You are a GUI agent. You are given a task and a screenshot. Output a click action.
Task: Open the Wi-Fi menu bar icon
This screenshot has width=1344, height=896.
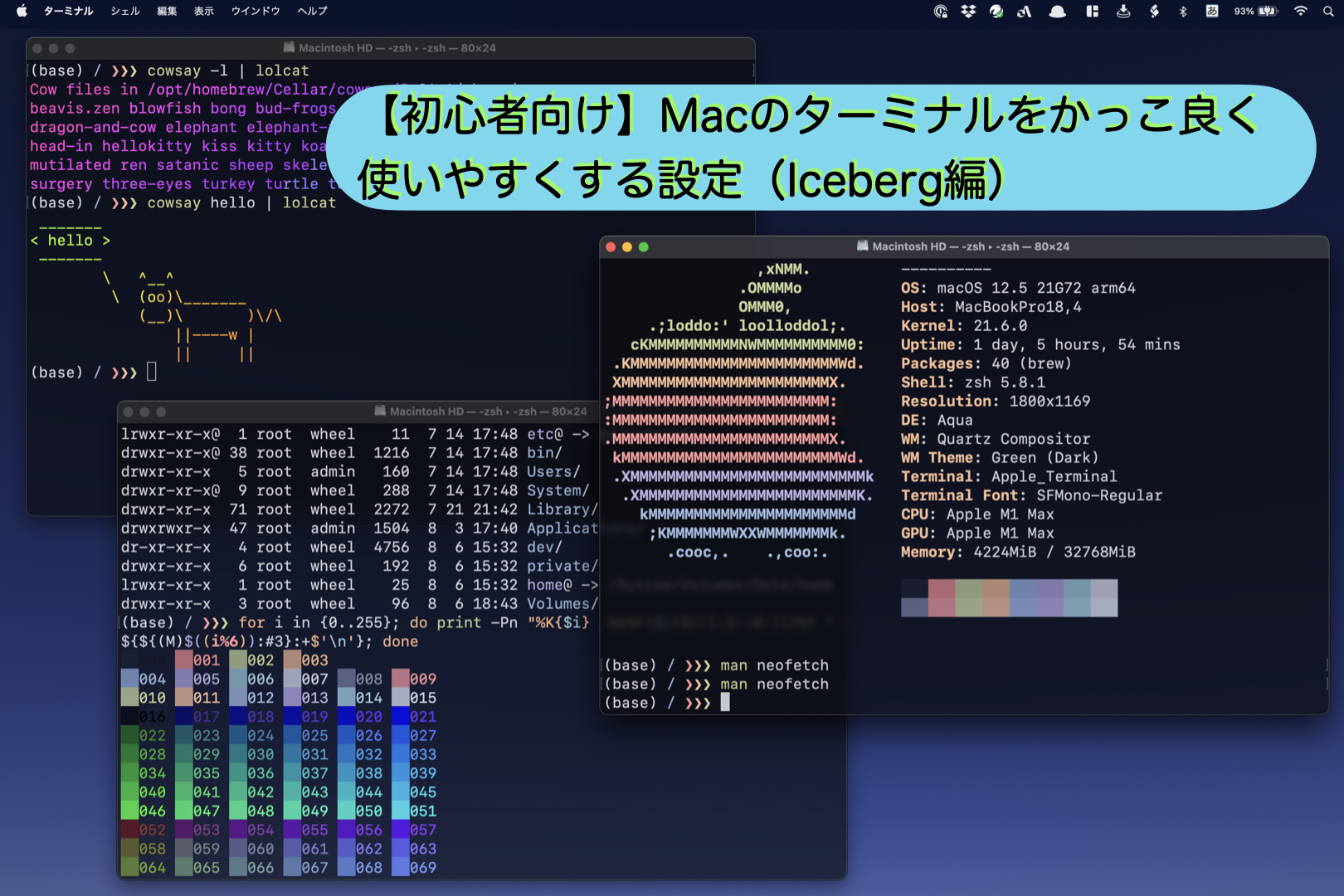coord(1299,12)
